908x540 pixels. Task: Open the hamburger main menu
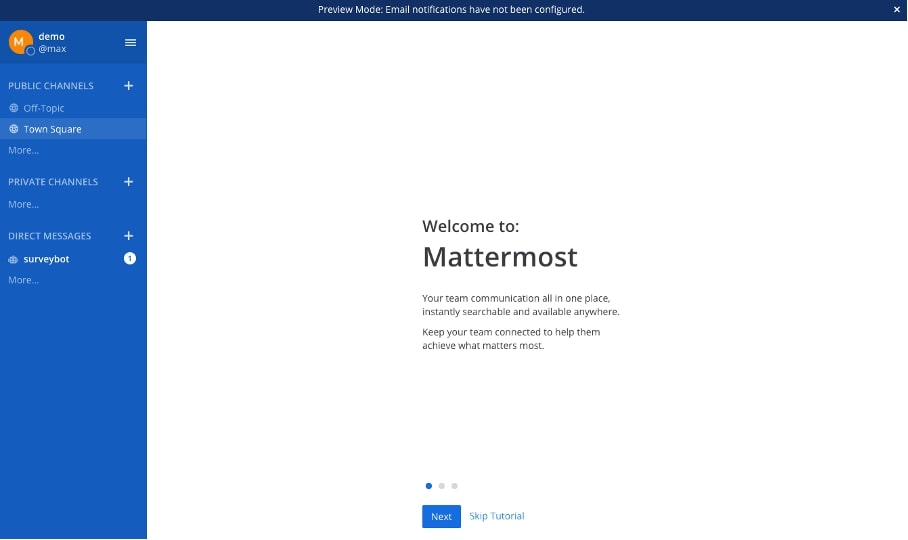point(130,42)
